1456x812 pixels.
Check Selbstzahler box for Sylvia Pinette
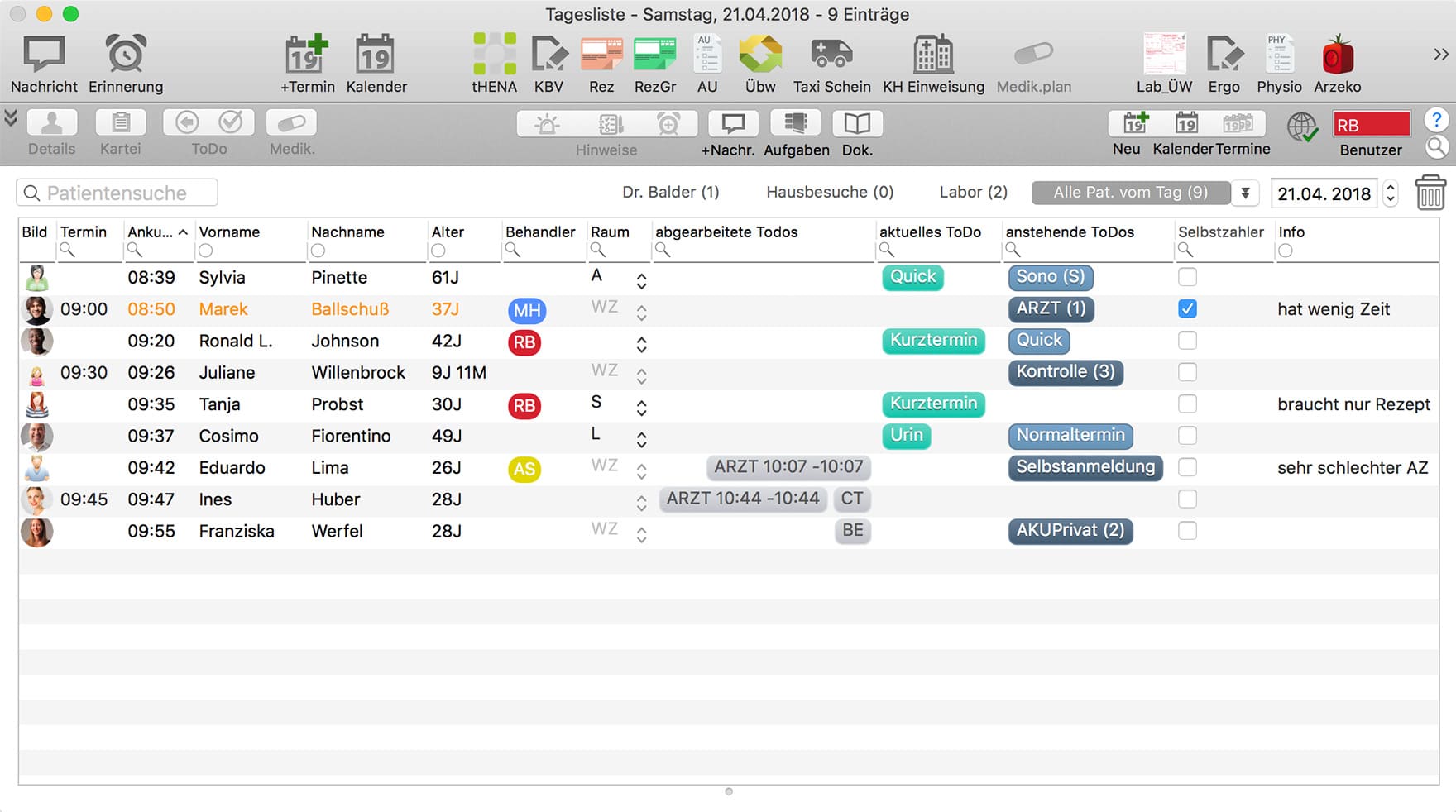click(x=1187, y=277)
